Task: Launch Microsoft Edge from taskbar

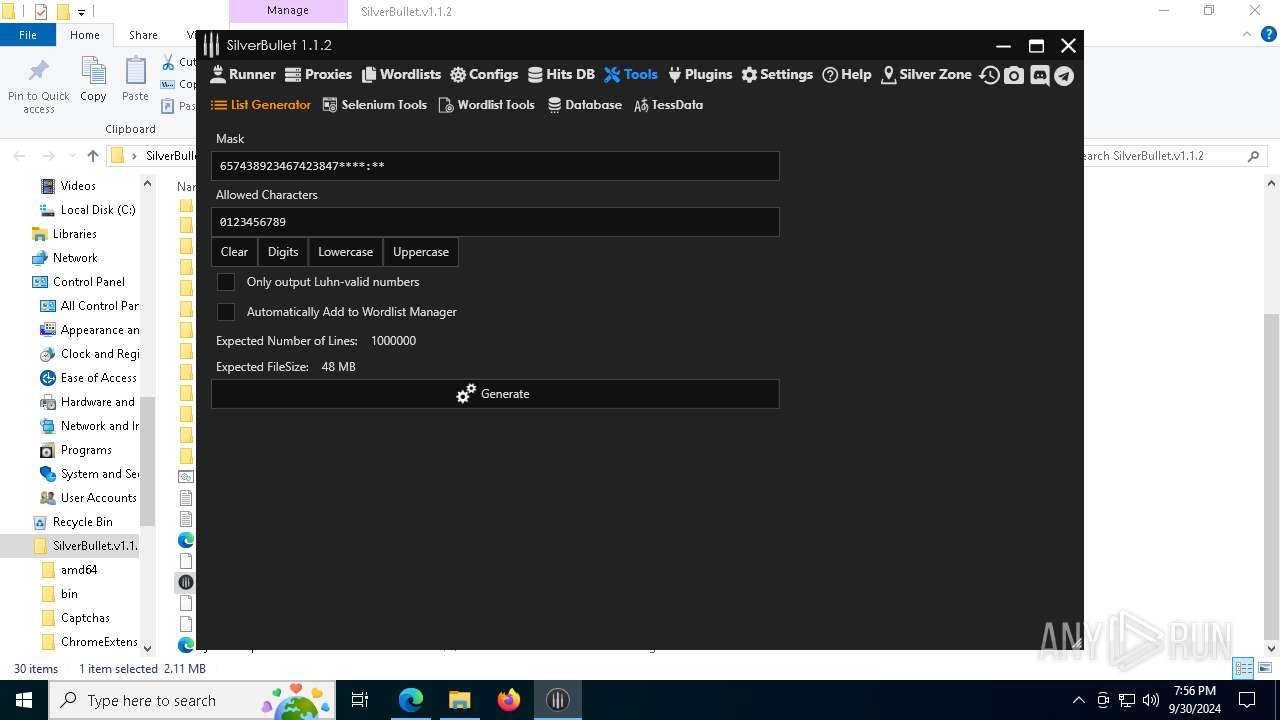Action: (x=411, y=700)
